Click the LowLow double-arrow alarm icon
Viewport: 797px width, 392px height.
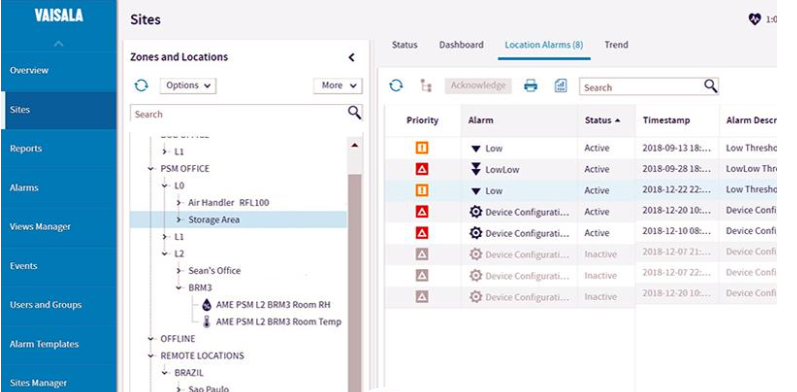[x=476, y=169]
